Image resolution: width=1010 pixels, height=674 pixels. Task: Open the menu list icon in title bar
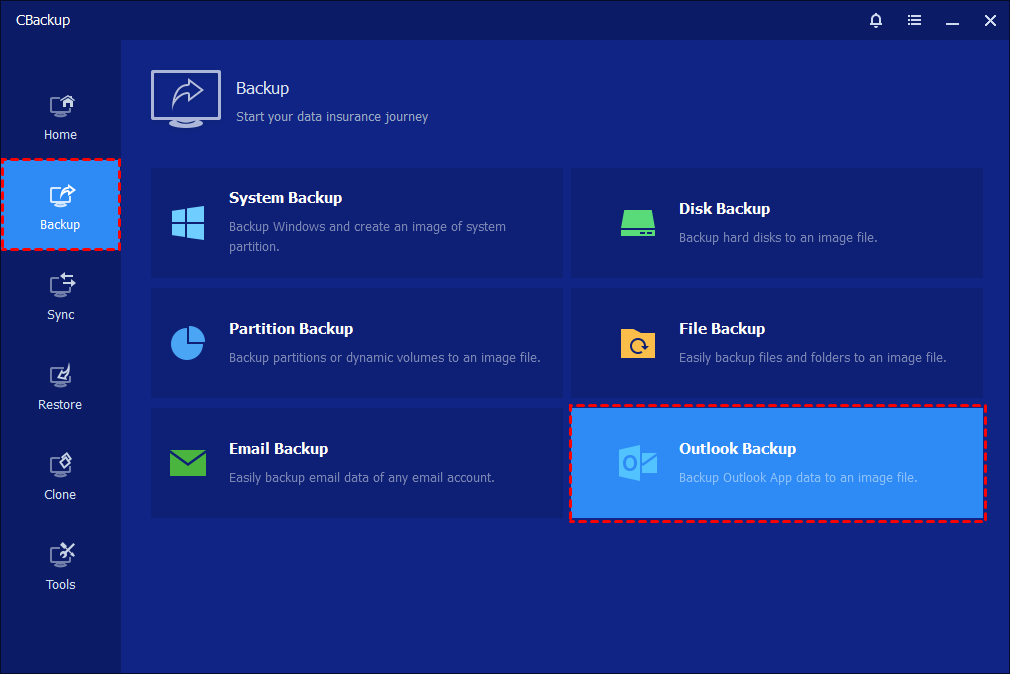(x=914, y=20)
